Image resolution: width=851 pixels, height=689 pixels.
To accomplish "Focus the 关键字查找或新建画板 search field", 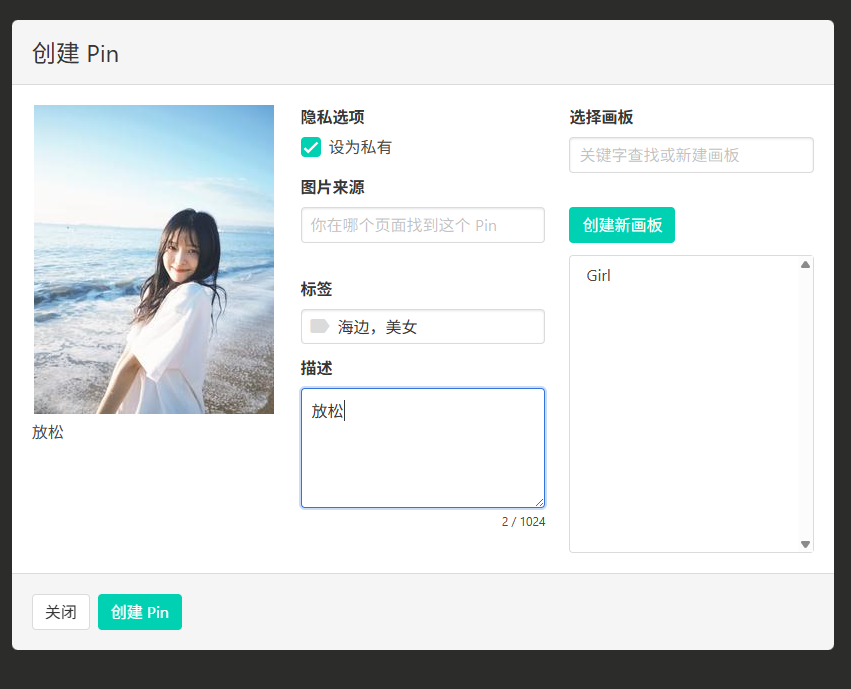I will [691, 155].
